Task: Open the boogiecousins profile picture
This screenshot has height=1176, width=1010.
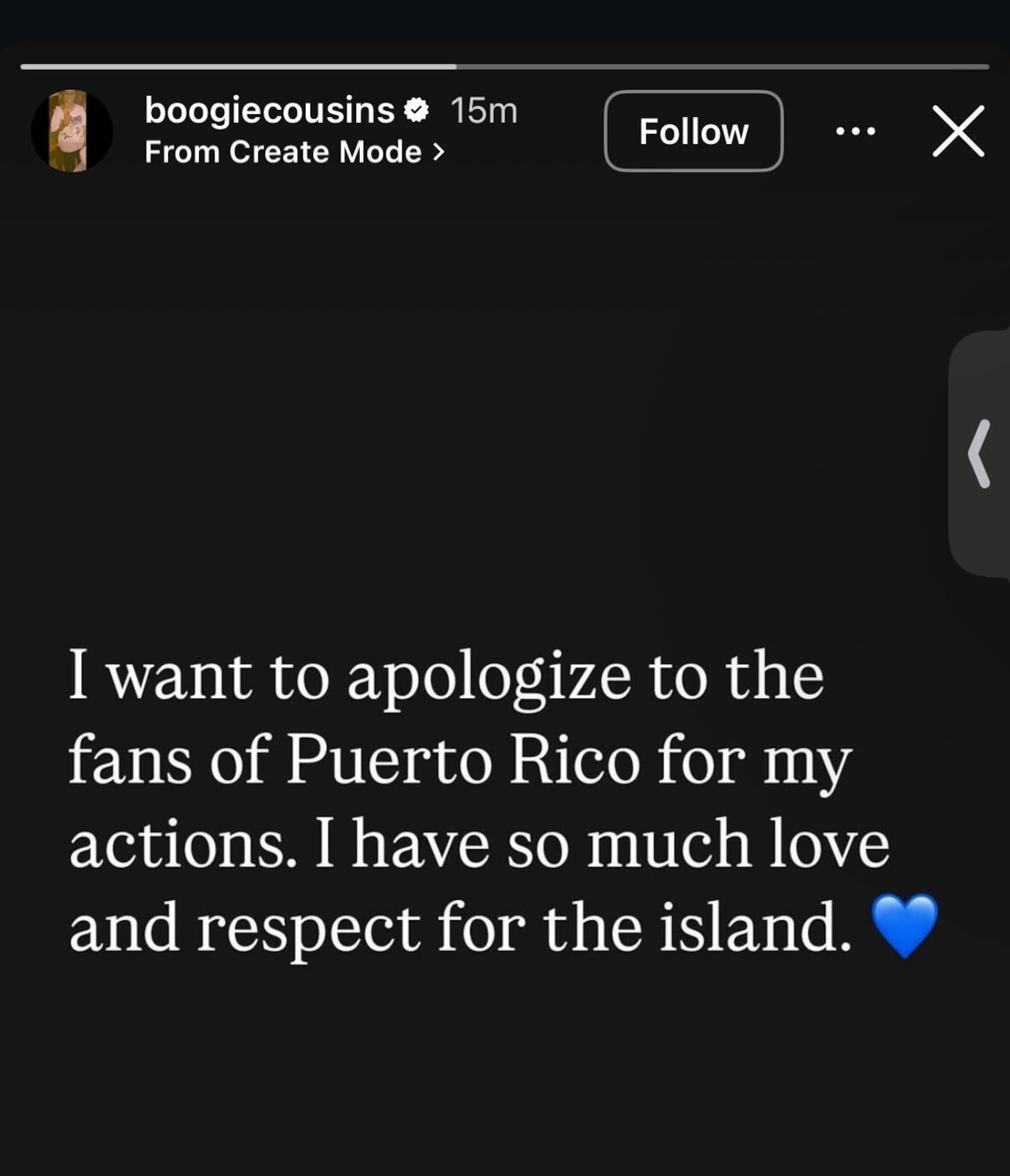Action: [x=71, y=131]
